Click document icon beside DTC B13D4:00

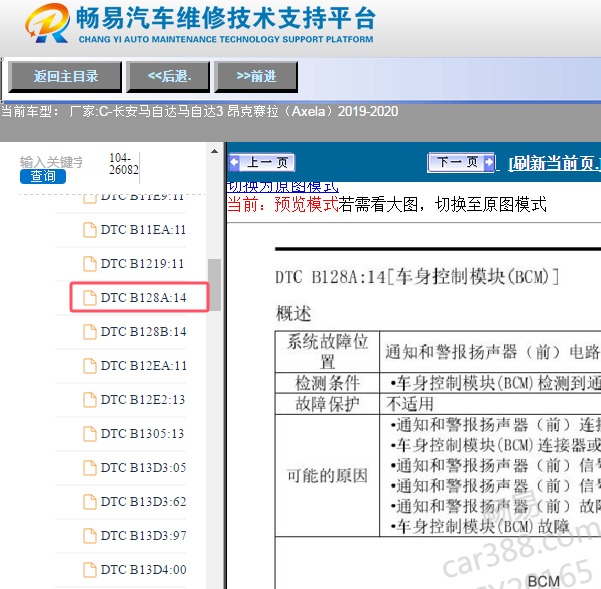point(90,570)
